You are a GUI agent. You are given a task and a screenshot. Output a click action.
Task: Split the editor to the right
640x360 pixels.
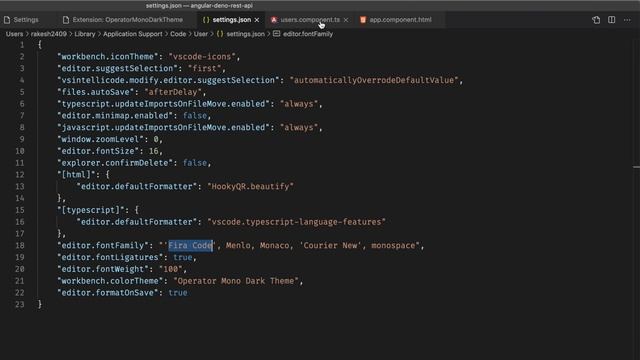pos(611,20)
